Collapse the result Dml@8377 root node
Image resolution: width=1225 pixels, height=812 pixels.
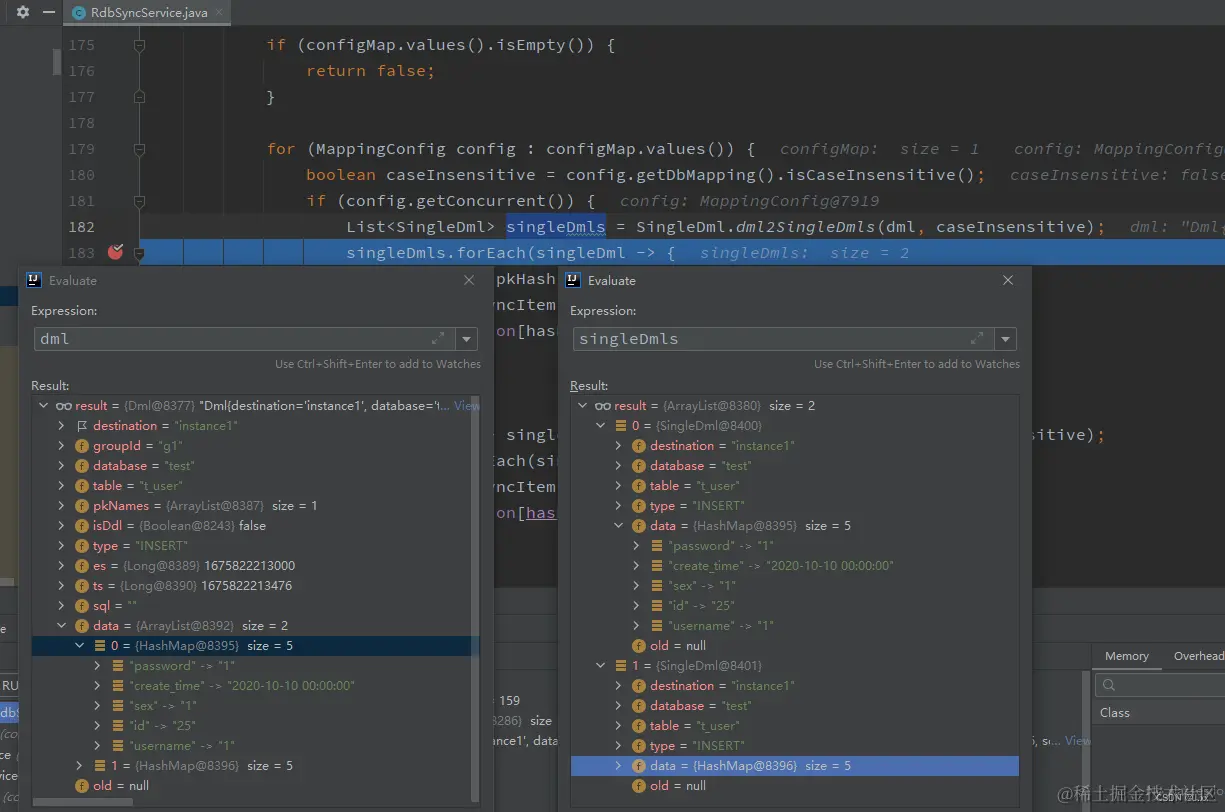tap(43, 406)
